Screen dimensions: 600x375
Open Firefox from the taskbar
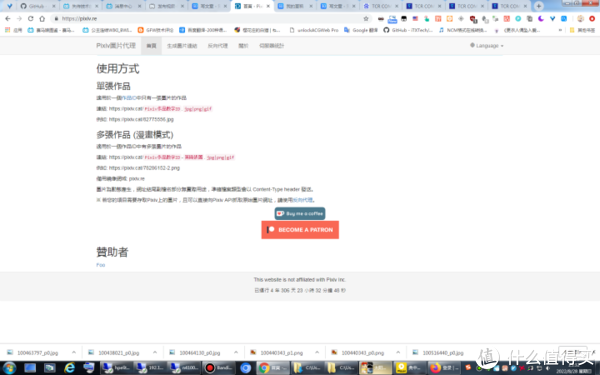point(443,368)
